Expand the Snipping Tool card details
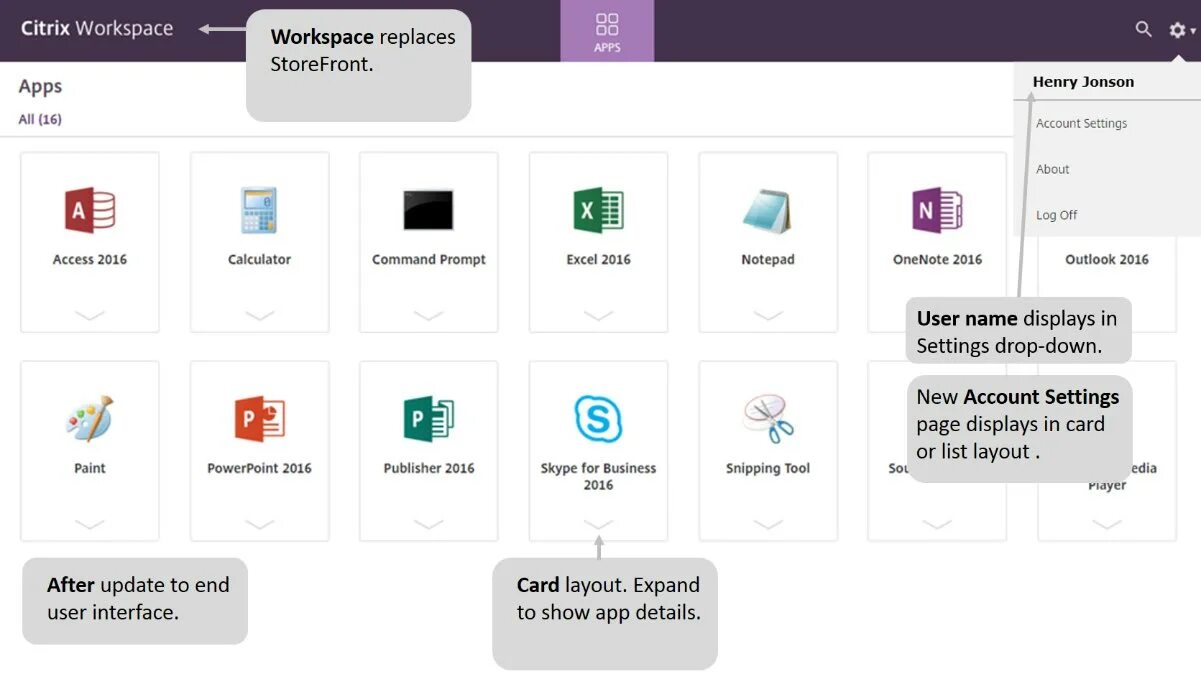The height and width of the screenshot is (674, 1201). coord(767,524)
